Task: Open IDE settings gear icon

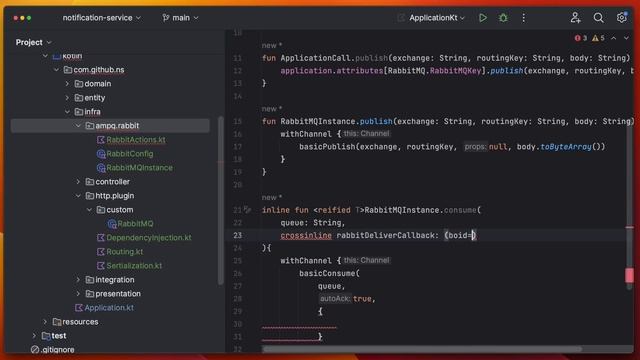Action: (x=622, y=18)
